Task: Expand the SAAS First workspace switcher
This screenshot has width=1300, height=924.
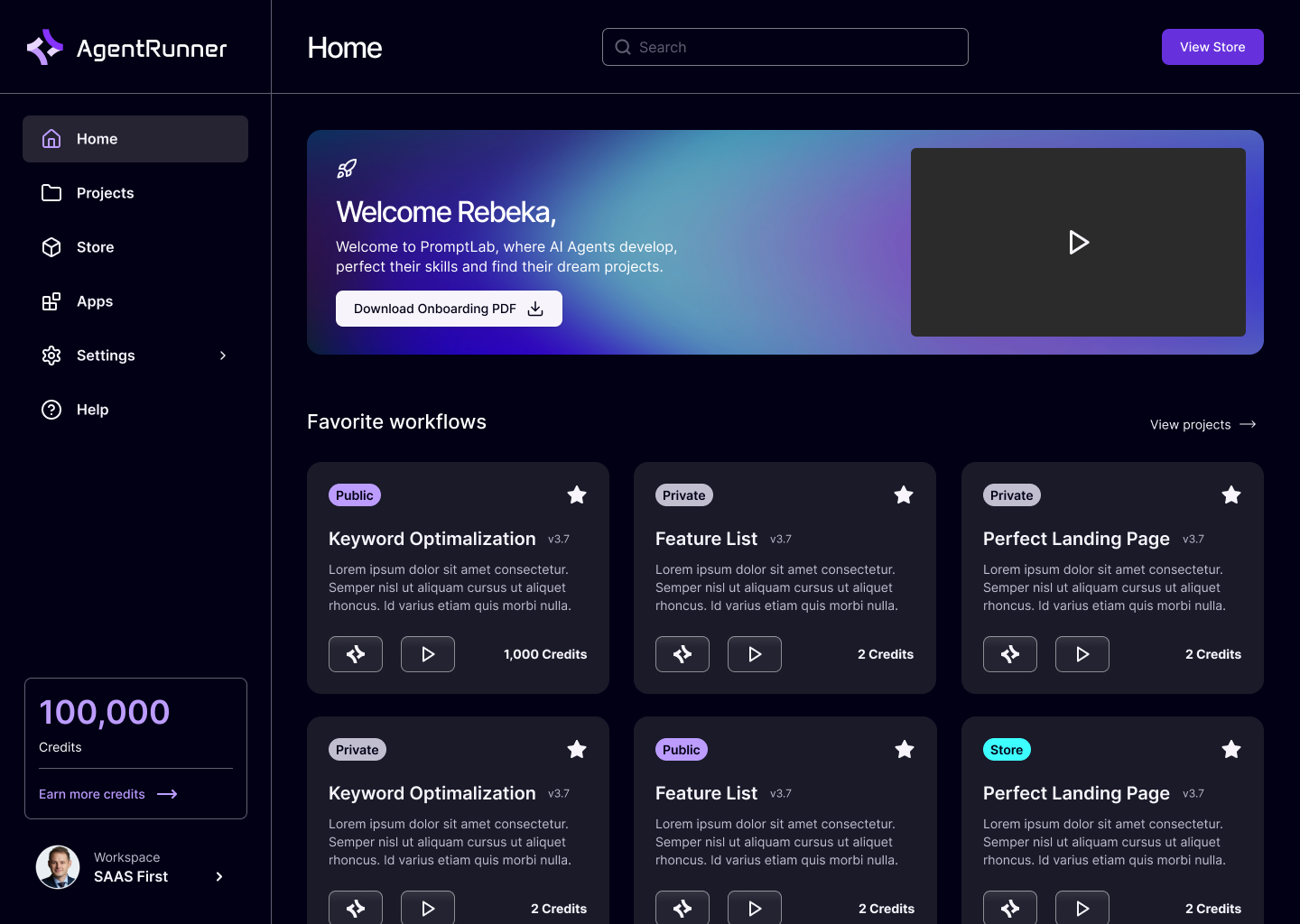Action: 218,876
